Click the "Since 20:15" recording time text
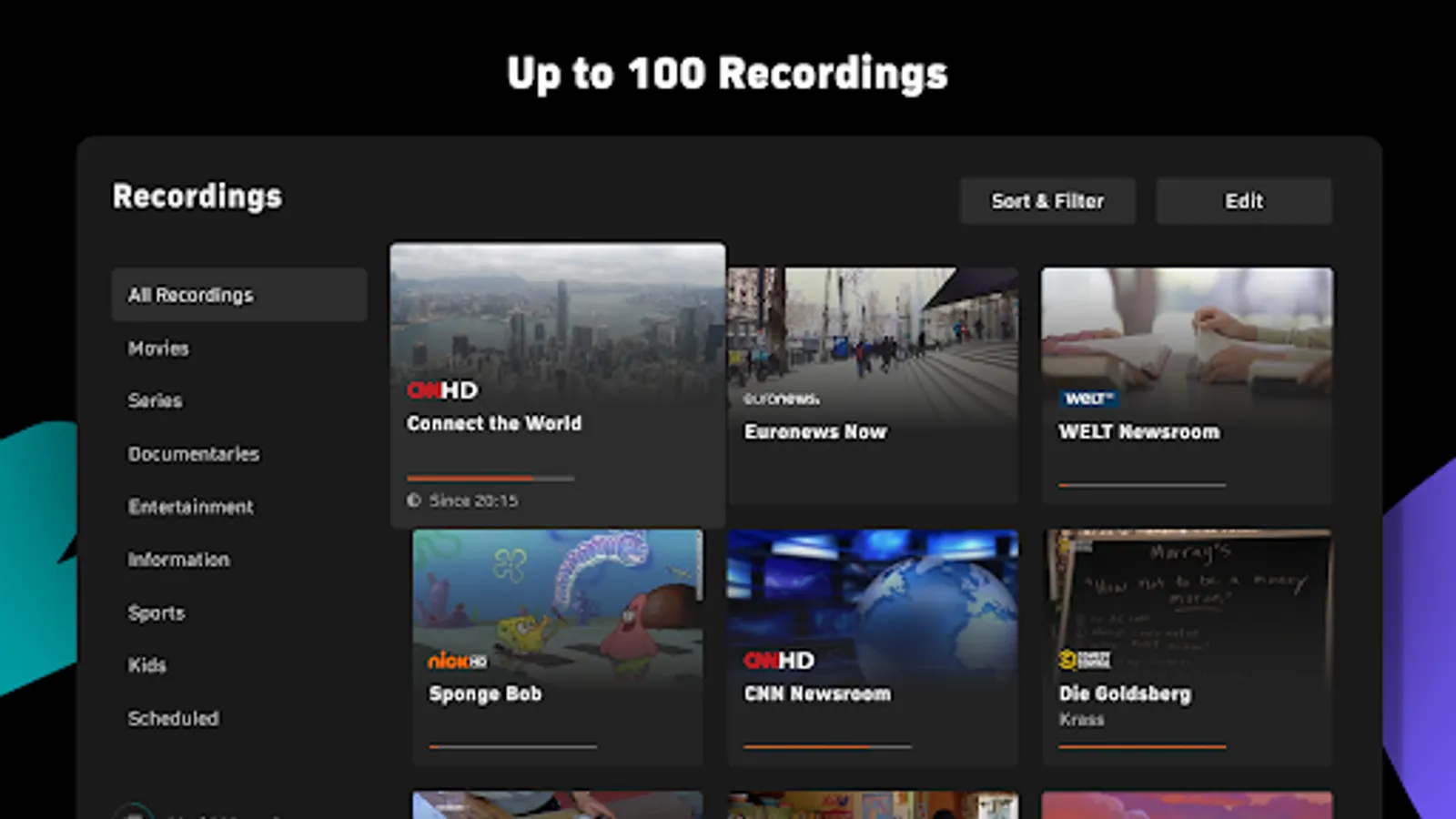The width and height of the screenshot is (1456, 819). pos(473,500)
